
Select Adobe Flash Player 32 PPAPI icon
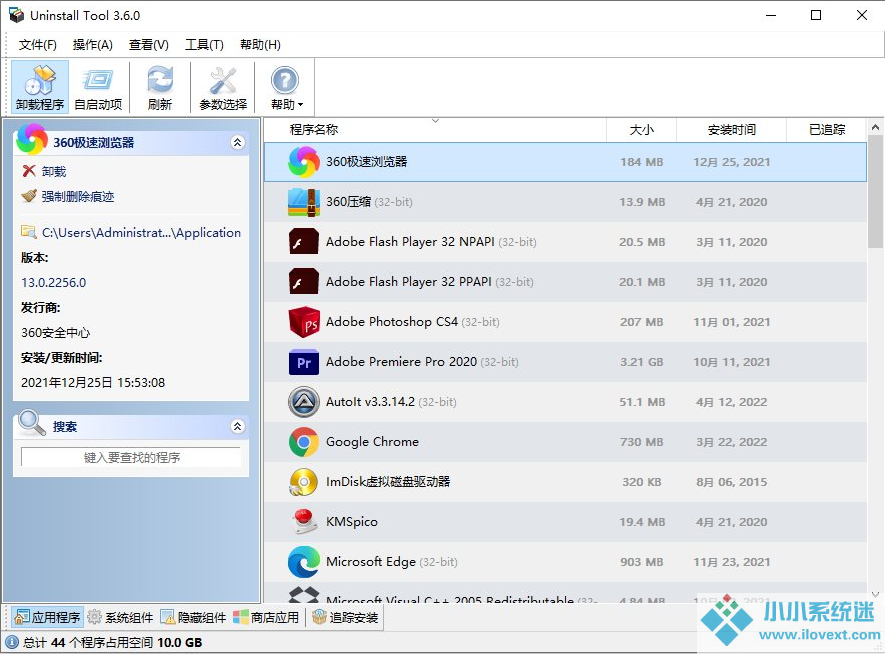[304, 282]
